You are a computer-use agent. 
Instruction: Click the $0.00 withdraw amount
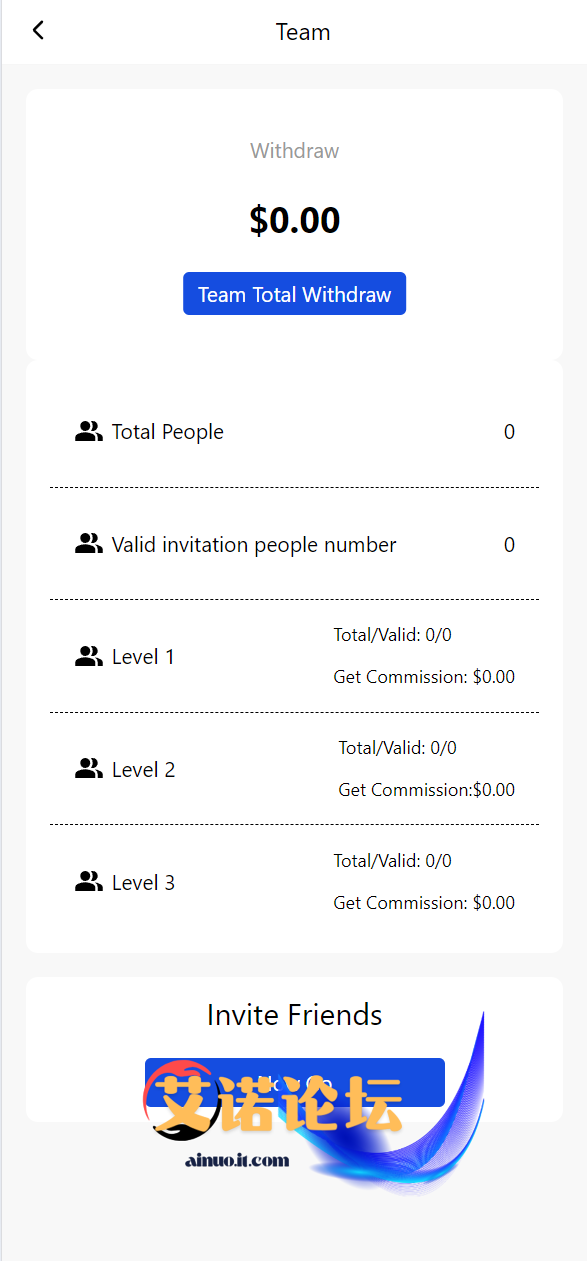tap(294, 220)
